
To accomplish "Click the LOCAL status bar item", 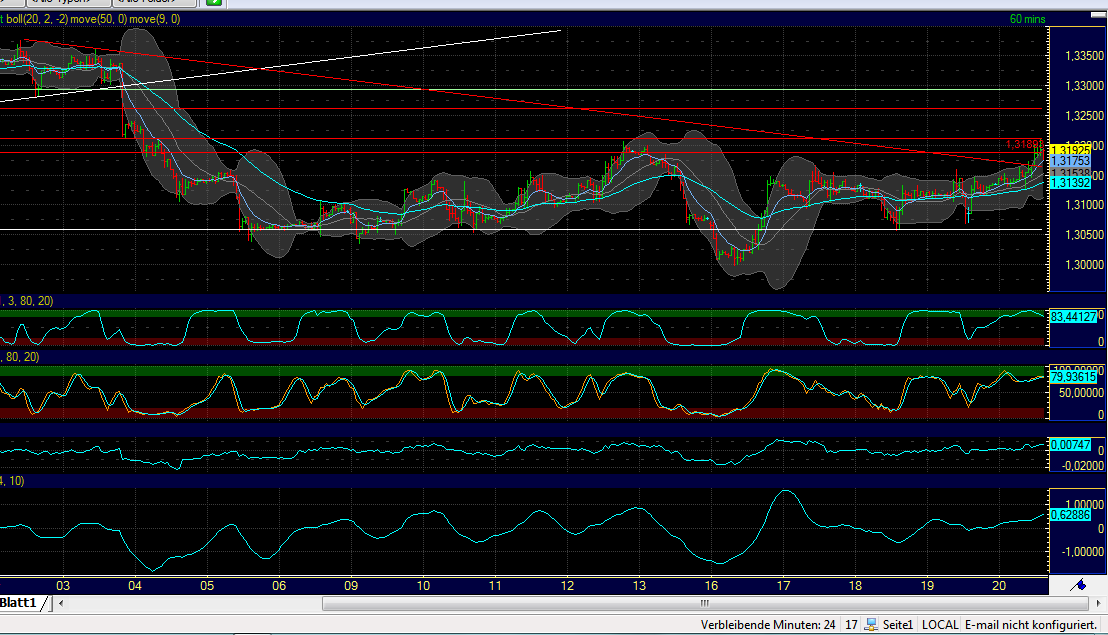I will [940, 624].
